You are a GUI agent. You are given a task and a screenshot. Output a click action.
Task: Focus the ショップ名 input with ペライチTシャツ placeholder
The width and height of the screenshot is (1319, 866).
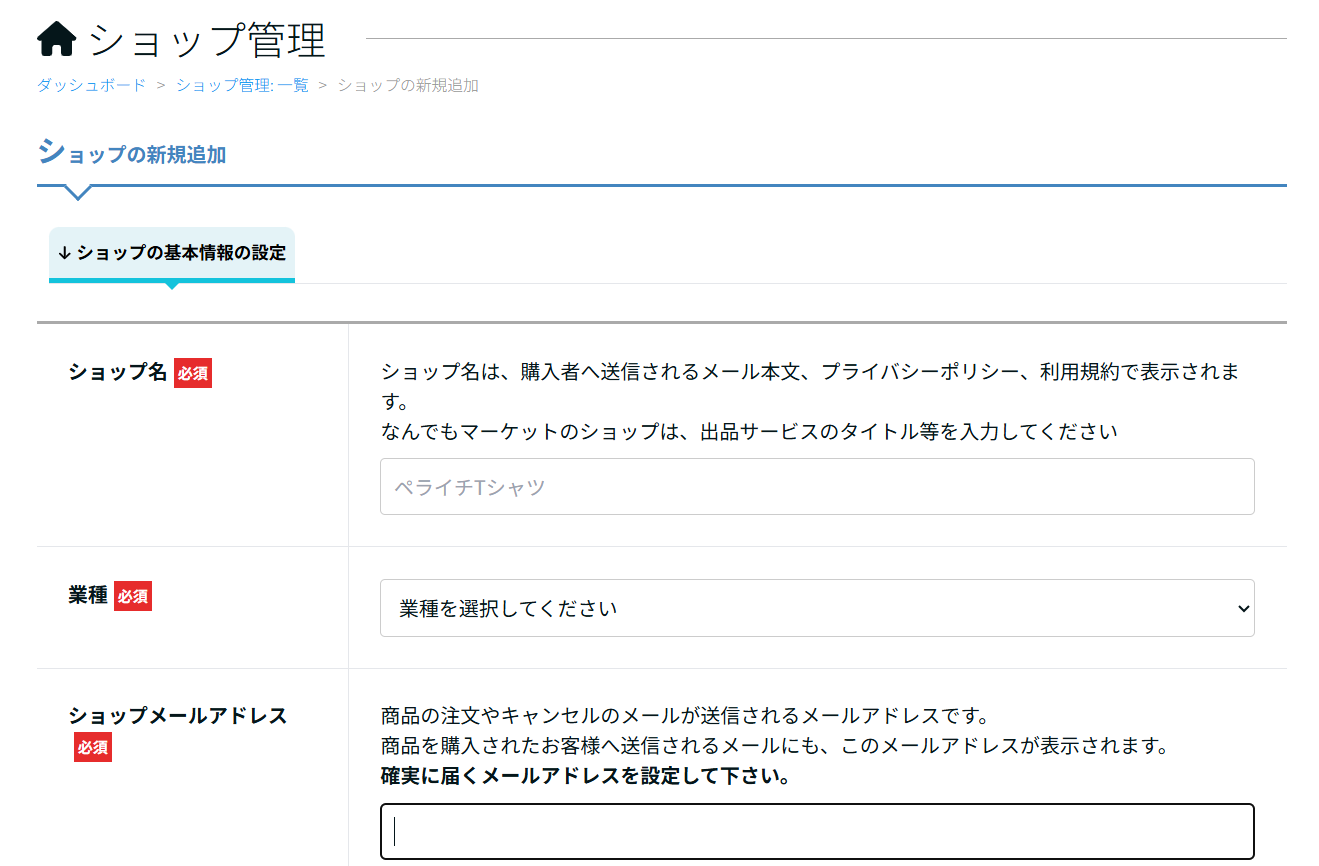[816, 487]
